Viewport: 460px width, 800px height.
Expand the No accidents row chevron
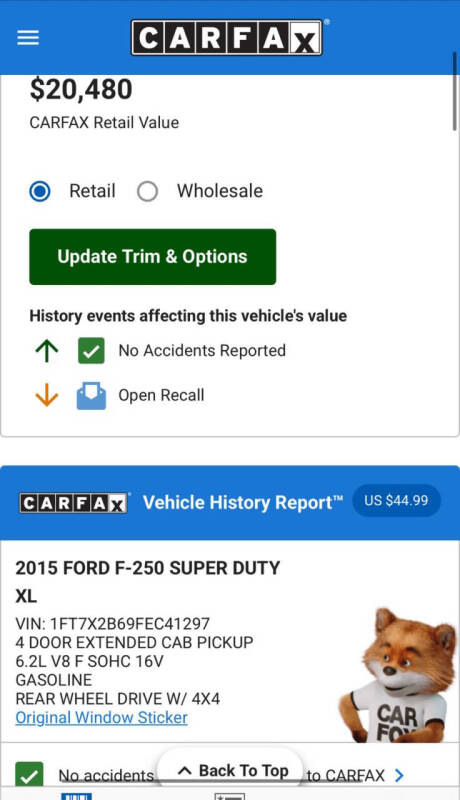[399, 776]
